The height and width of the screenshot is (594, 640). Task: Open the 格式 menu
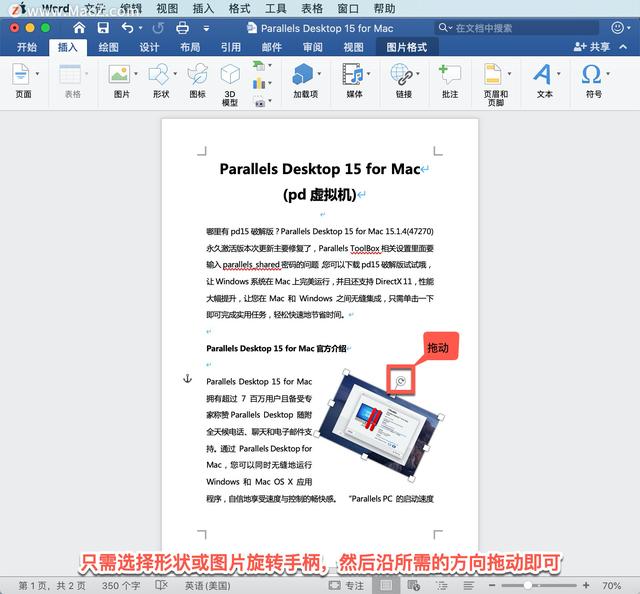239,8
